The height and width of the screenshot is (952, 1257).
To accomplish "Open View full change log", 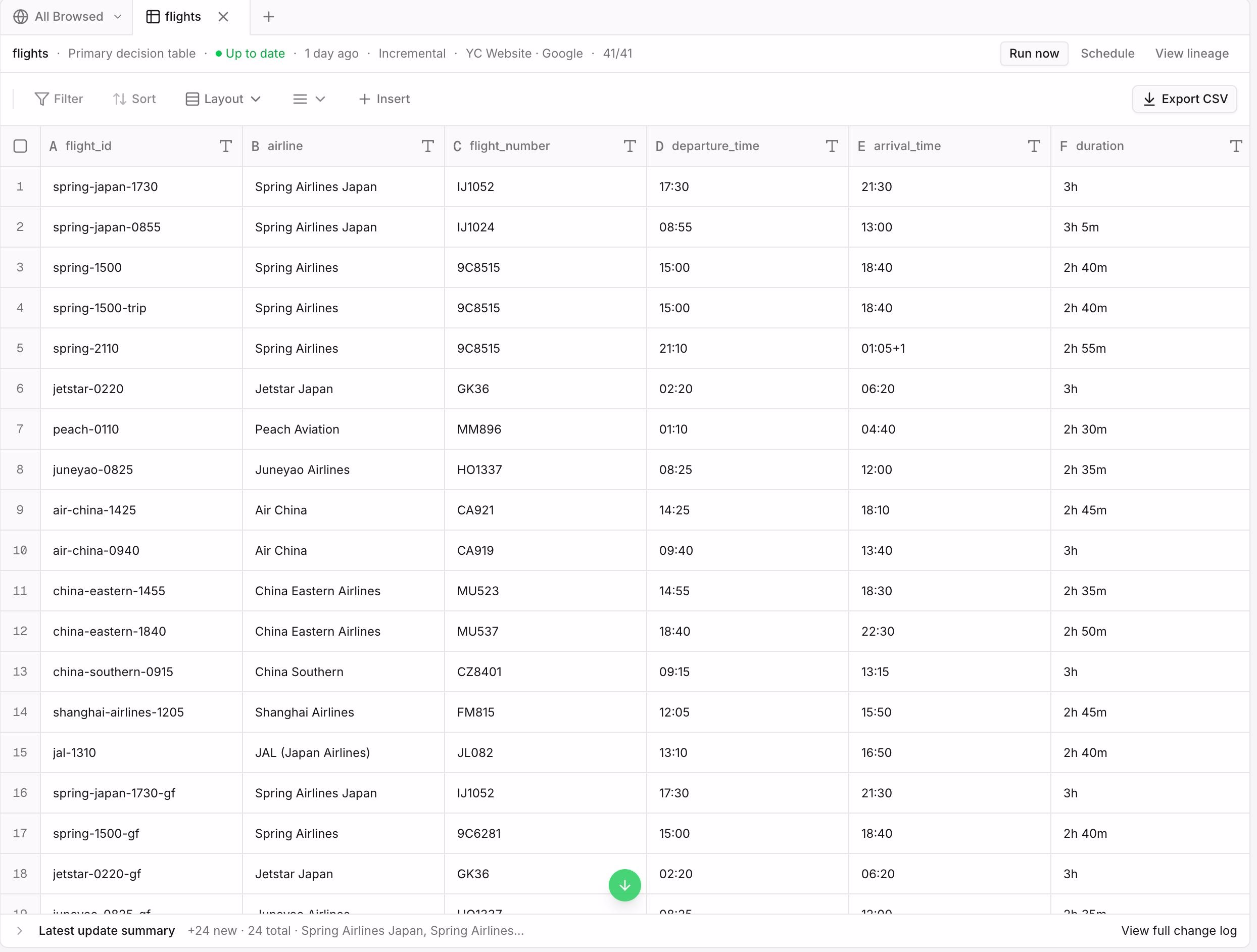I will 1179,930.
